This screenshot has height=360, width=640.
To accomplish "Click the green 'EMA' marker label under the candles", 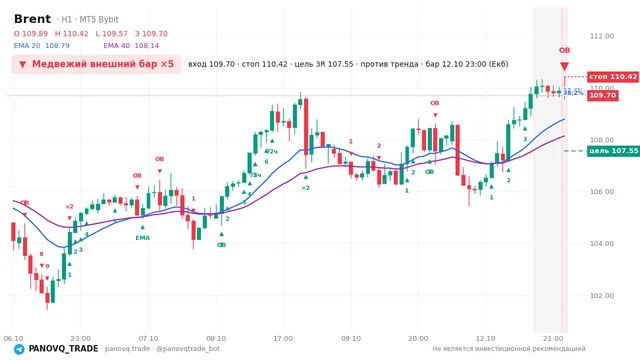I will 142,238.
